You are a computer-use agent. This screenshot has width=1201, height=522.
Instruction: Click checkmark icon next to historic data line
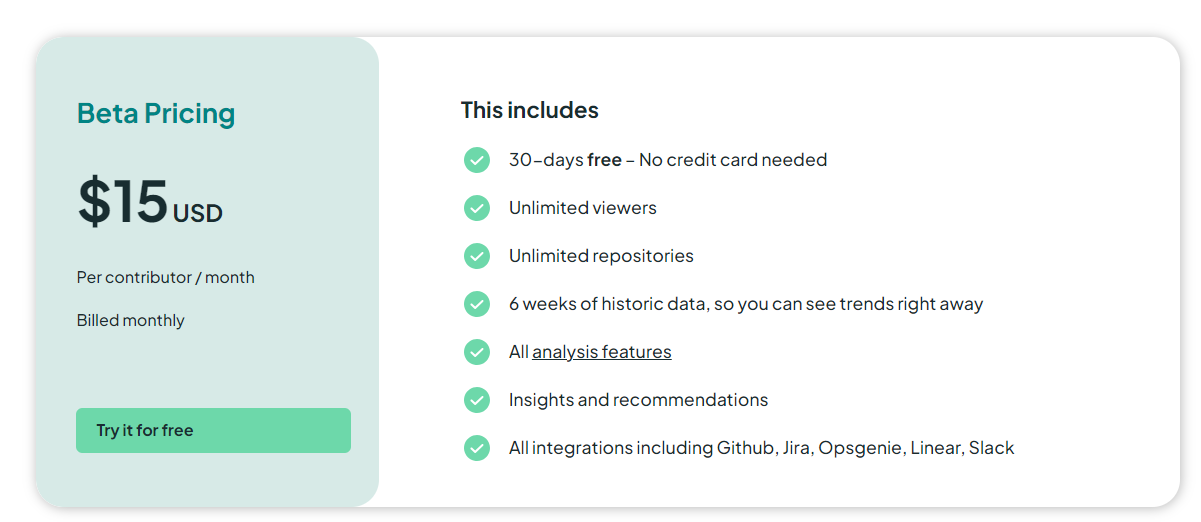click(477, 304)
